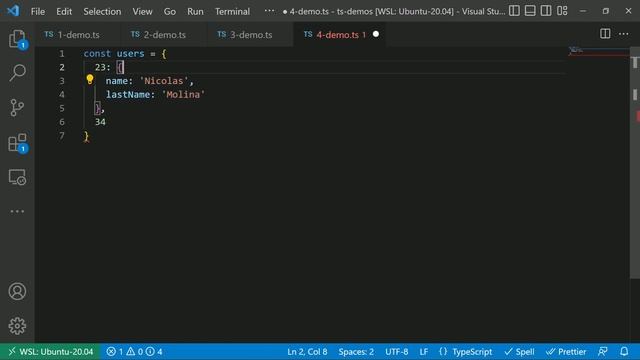Open the Accounts menu

pos(17,291)
